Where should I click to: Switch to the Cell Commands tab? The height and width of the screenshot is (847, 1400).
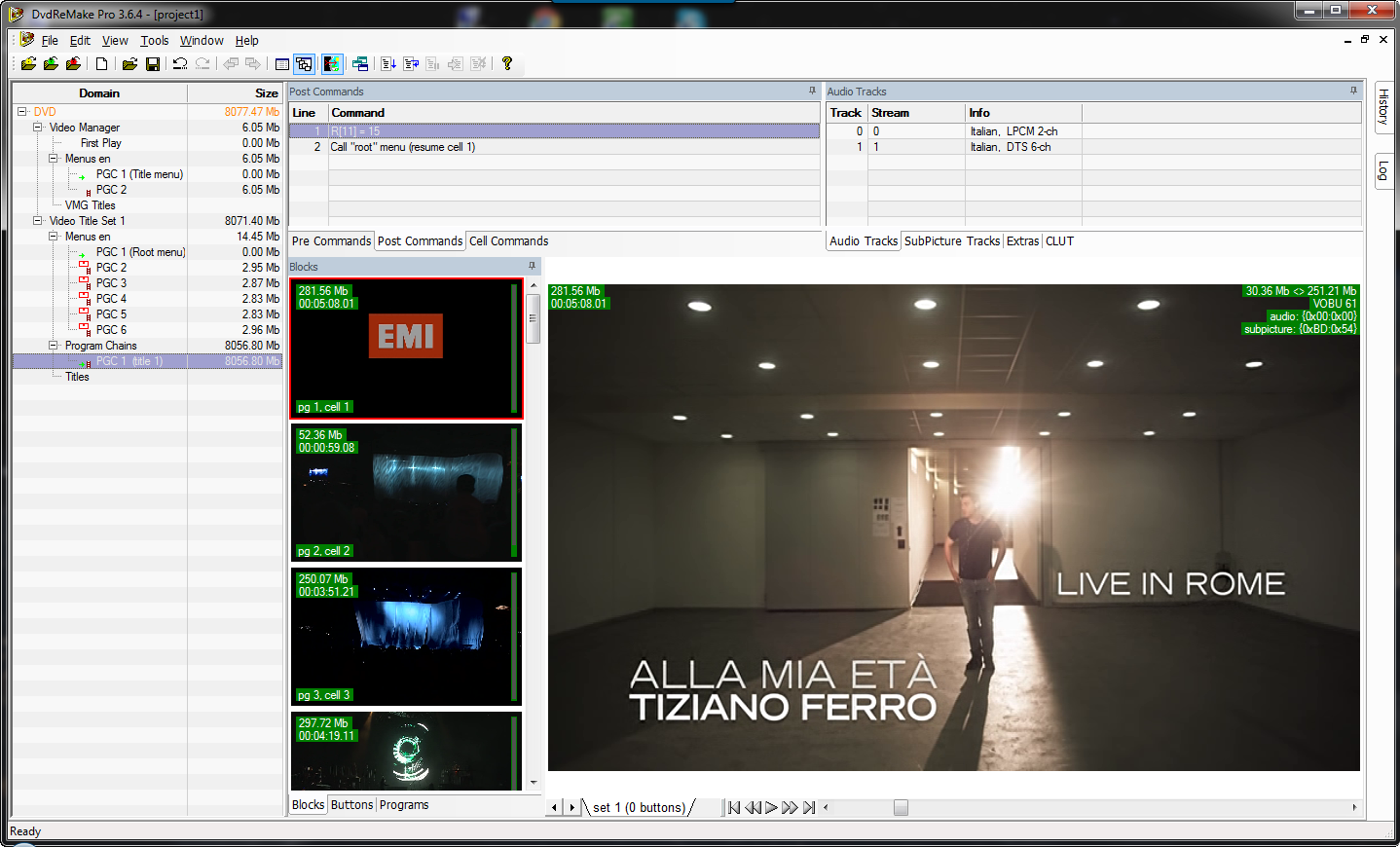(508, 241)
